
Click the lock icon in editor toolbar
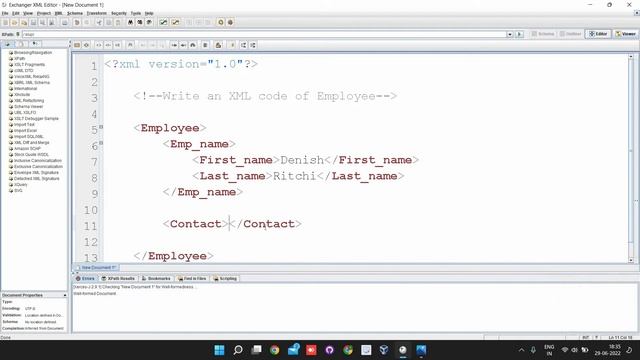pyautogui.click(x=218, y=45)
